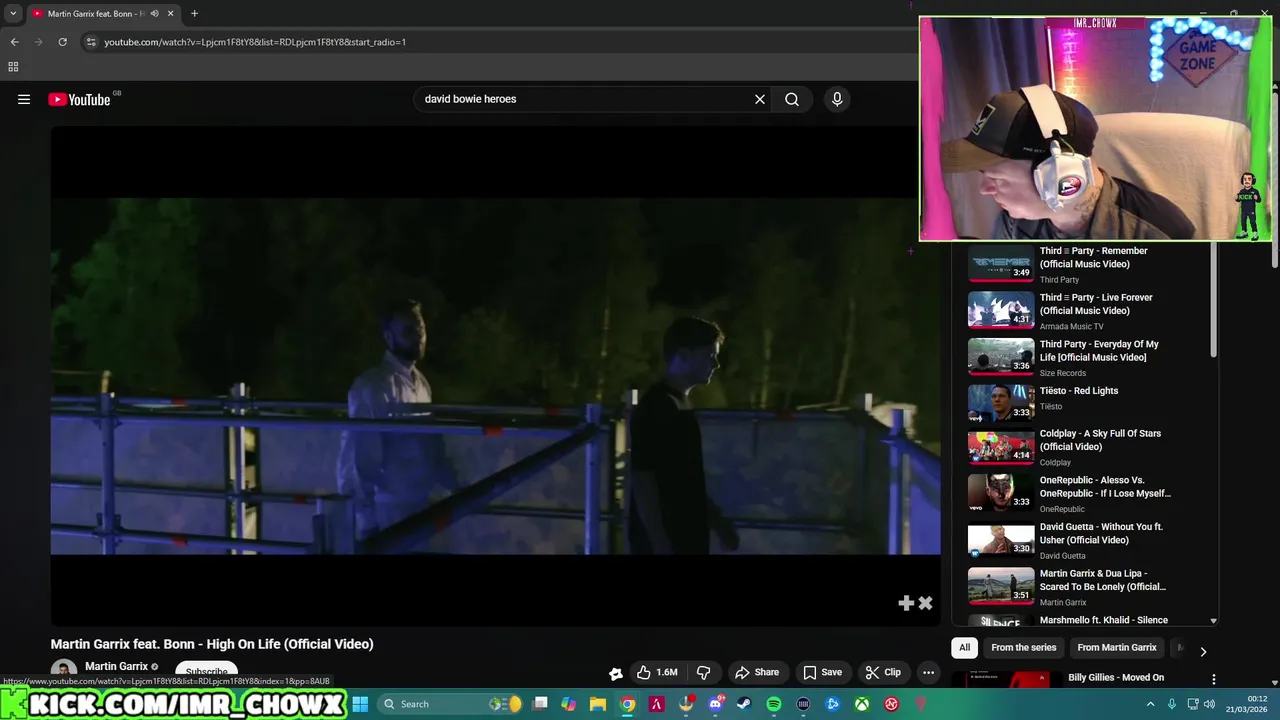Go to YouTube home via logo
Viewport: 1280px width, 720px height.
pos(80,99)
